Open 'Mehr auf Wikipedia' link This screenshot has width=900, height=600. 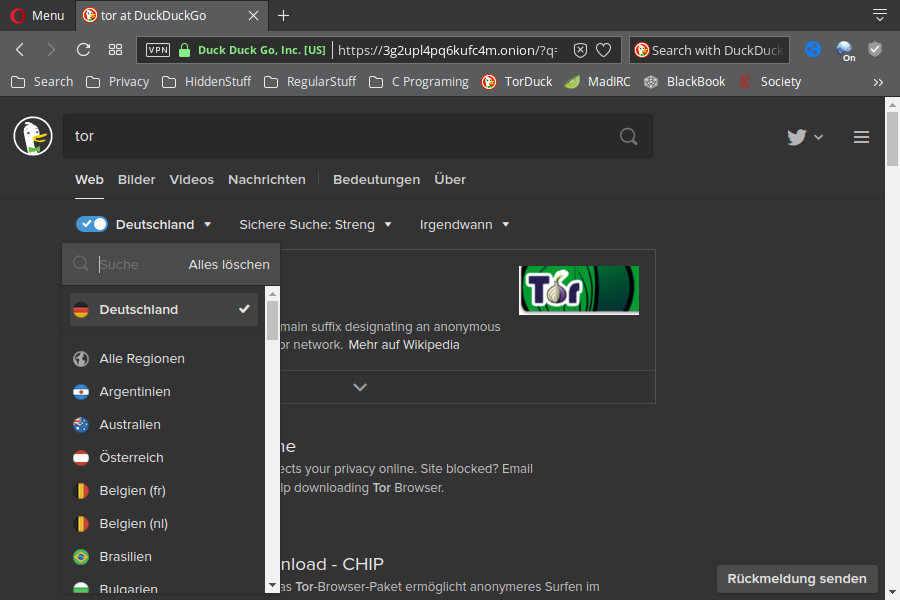point(404,345)
